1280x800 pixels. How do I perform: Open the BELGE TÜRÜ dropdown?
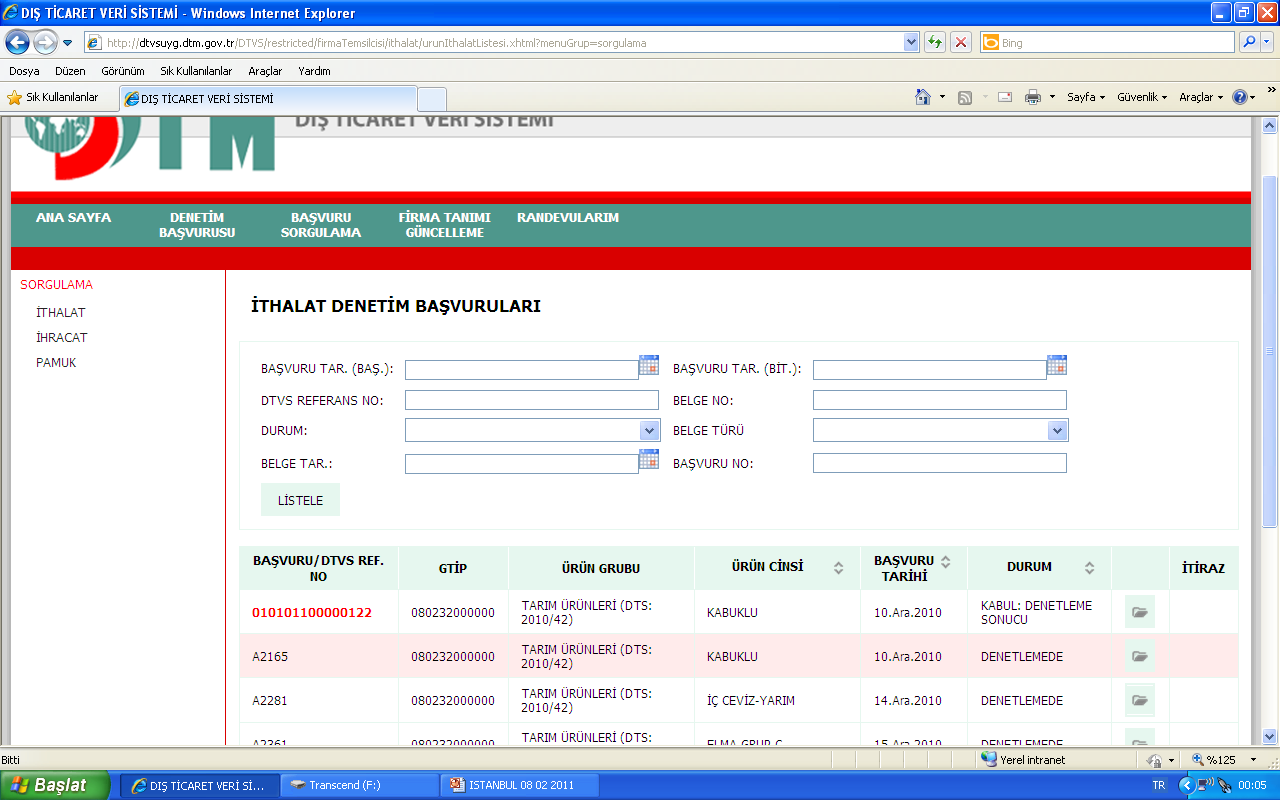[x=1058, y=430]
